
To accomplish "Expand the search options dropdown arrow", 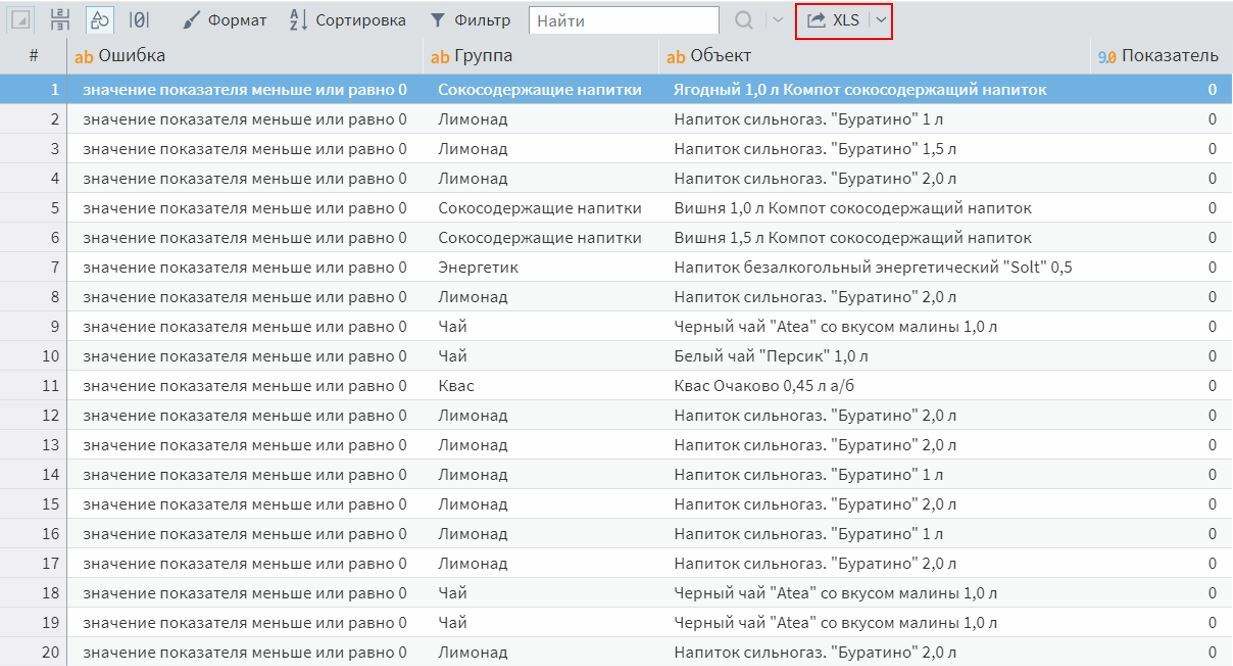I will (x=777, y=20).
